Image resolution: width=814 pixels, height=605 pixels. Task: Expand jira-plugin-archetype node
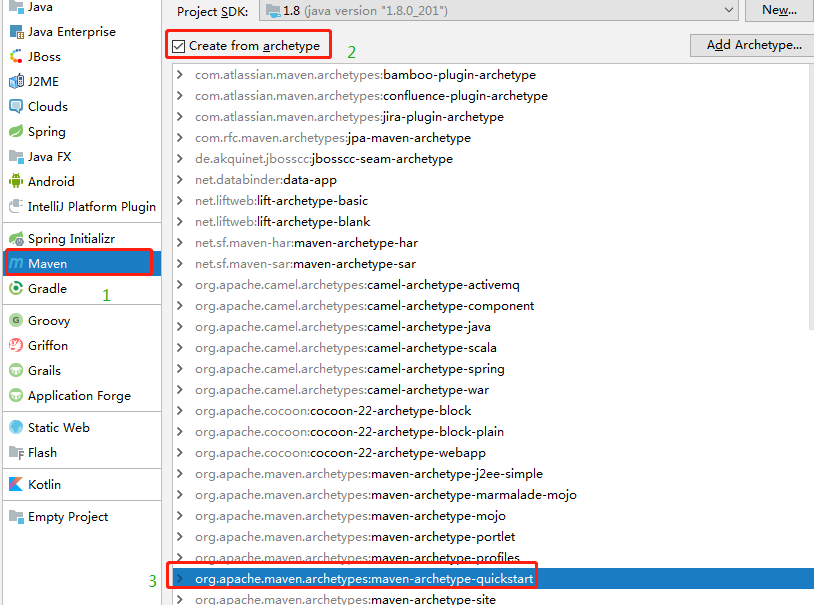pos(180,117)
